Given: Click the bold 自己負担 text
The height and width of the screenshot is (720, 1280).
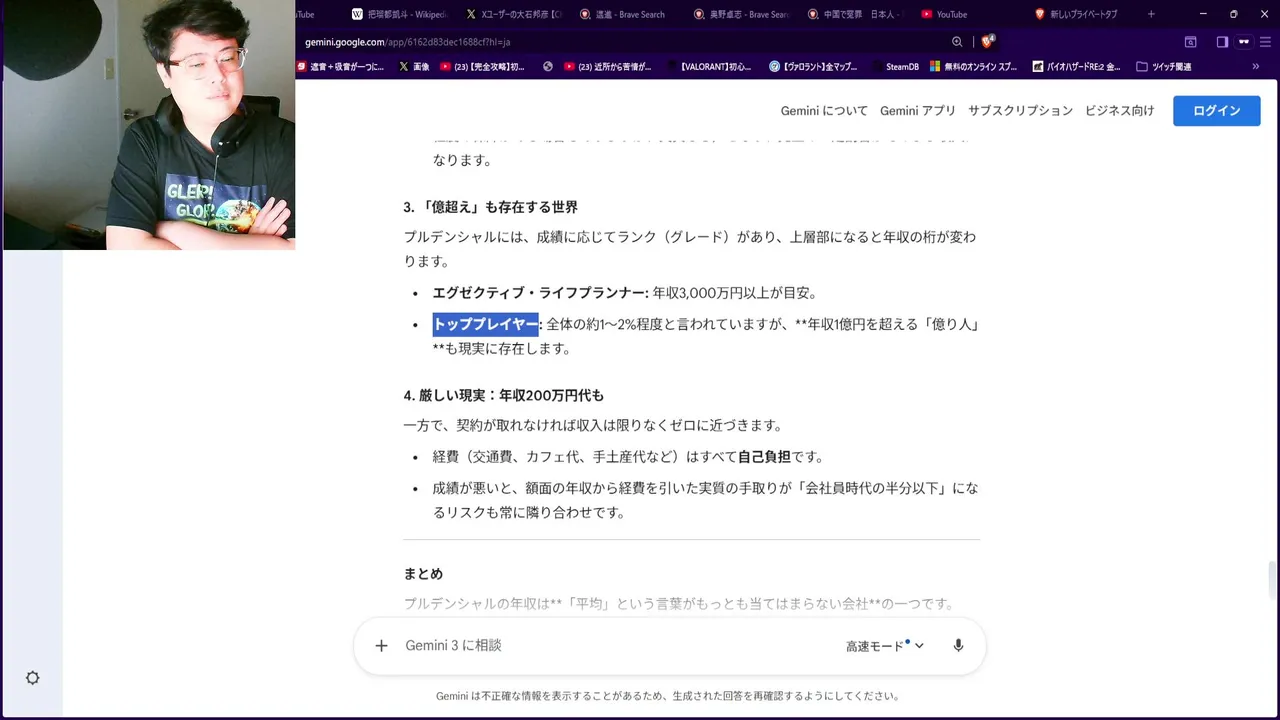Looking at the screenshot, I should tap(764, 457).
